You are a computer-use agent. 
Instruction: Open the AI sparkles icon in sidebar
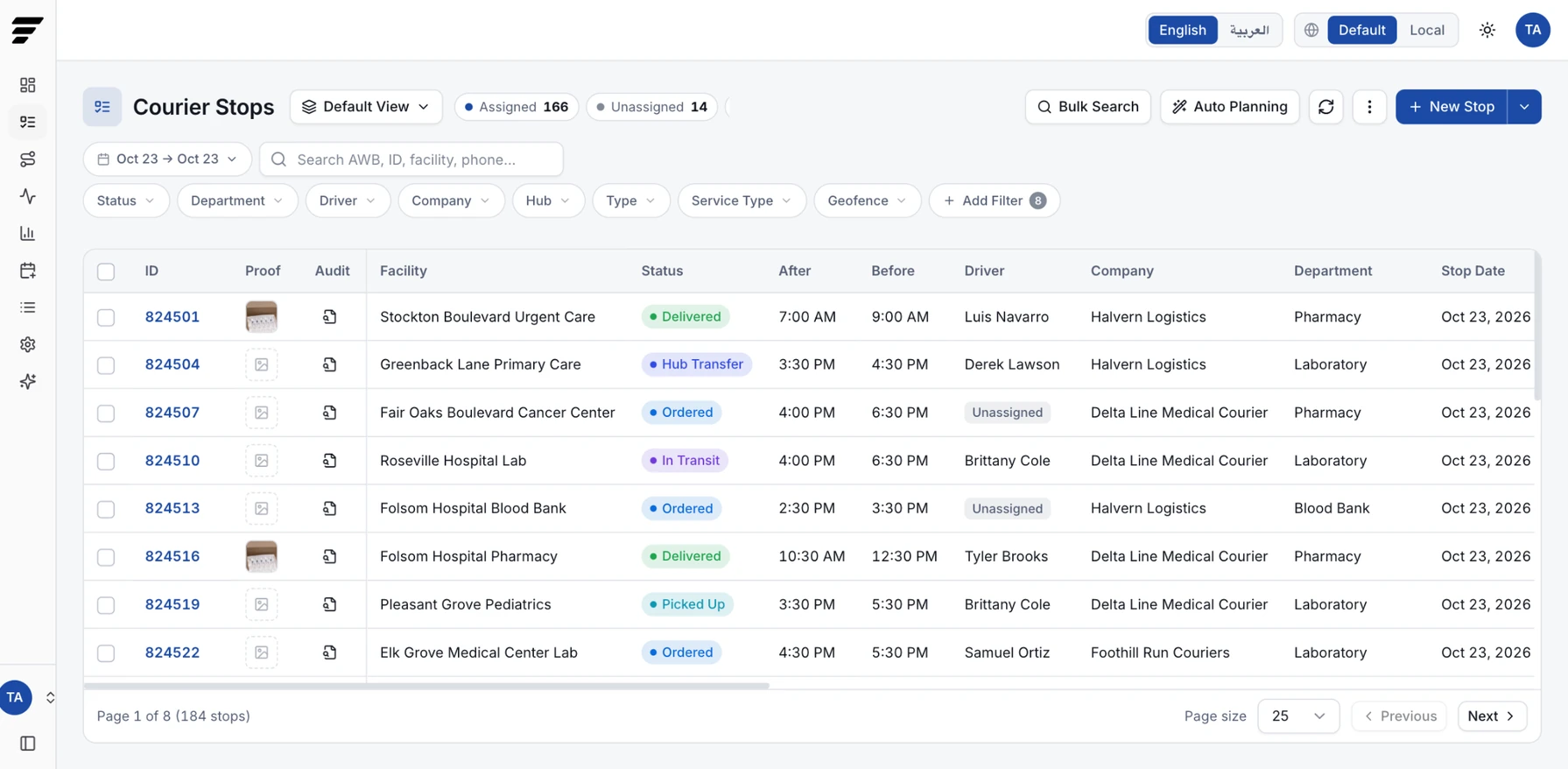click(x=28, y=382)
